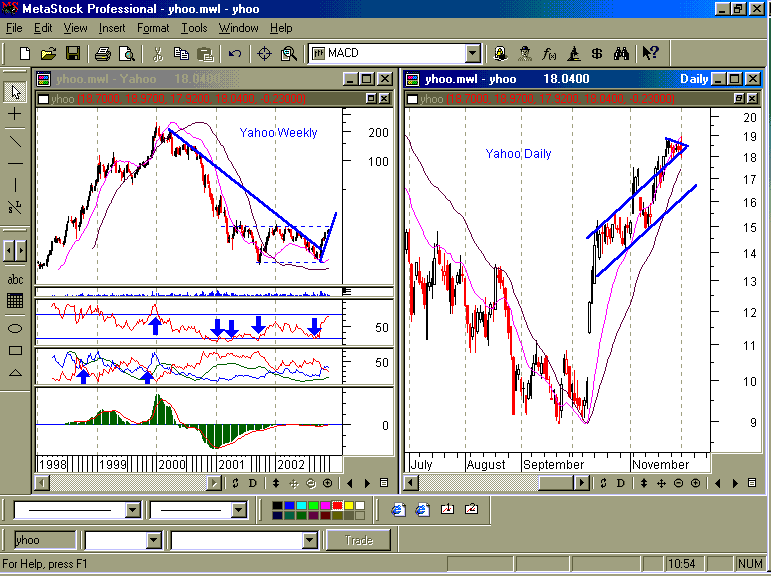The height and width of the screenshot is (576, 771).
Task: Open the File menu
Action: pyautogui.click(x=14, y=29)
